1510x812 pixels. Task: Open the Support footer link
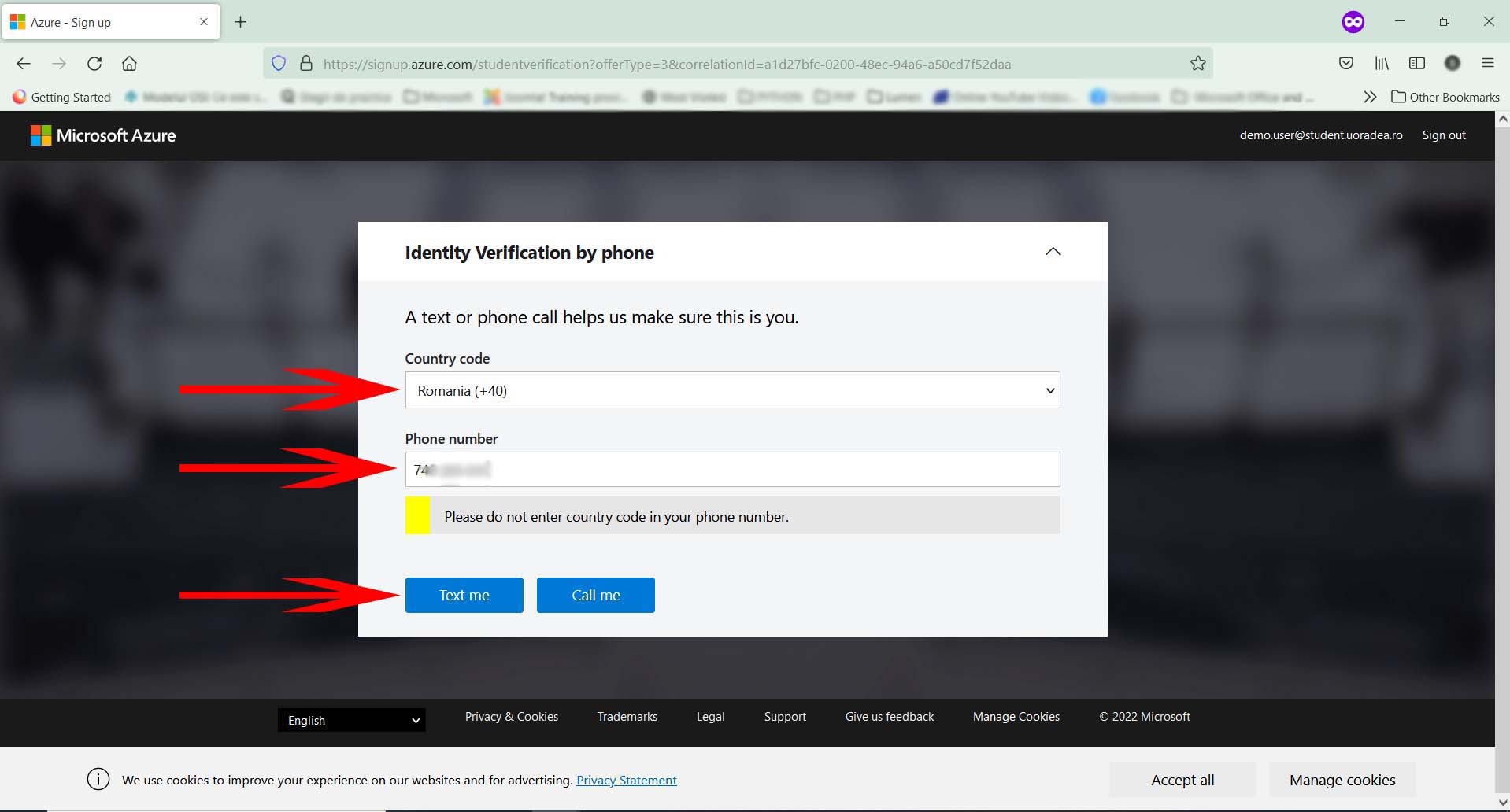point(785,717)
